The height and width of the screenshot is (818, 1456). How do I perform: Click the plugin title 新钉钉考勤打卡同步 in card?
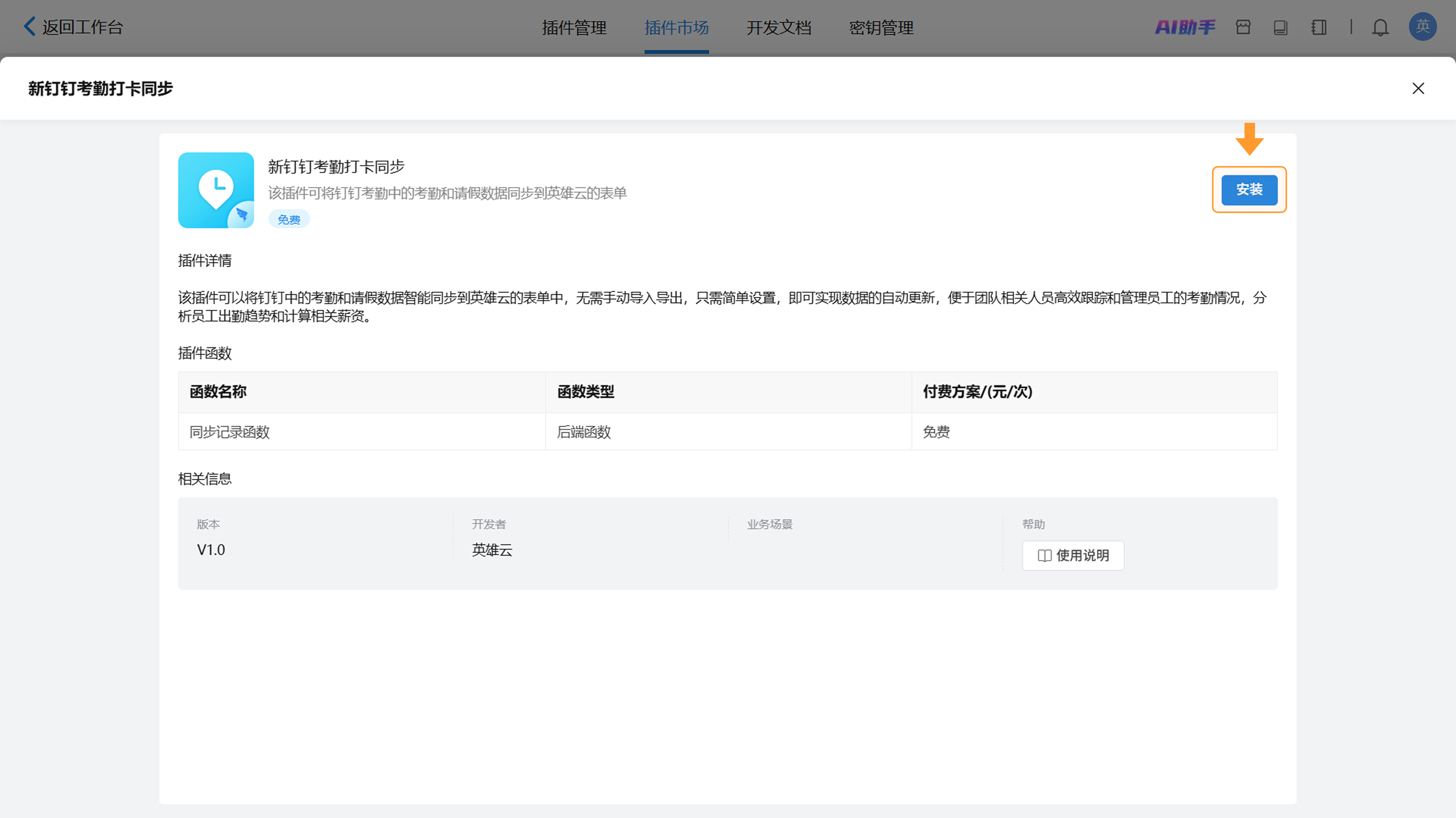click(336, 167)
